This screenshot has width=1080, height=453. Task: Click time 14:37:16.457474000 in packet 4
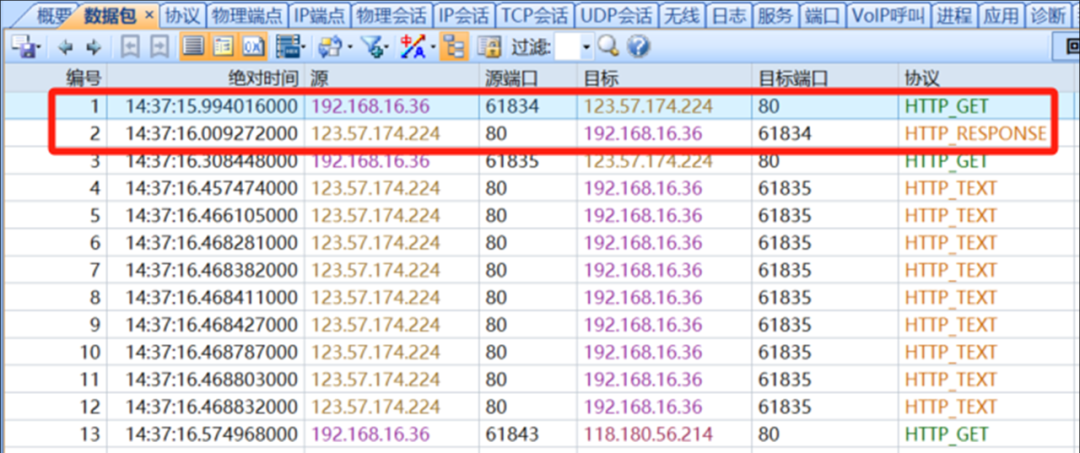pyautogui.click(x=211, y=188)
